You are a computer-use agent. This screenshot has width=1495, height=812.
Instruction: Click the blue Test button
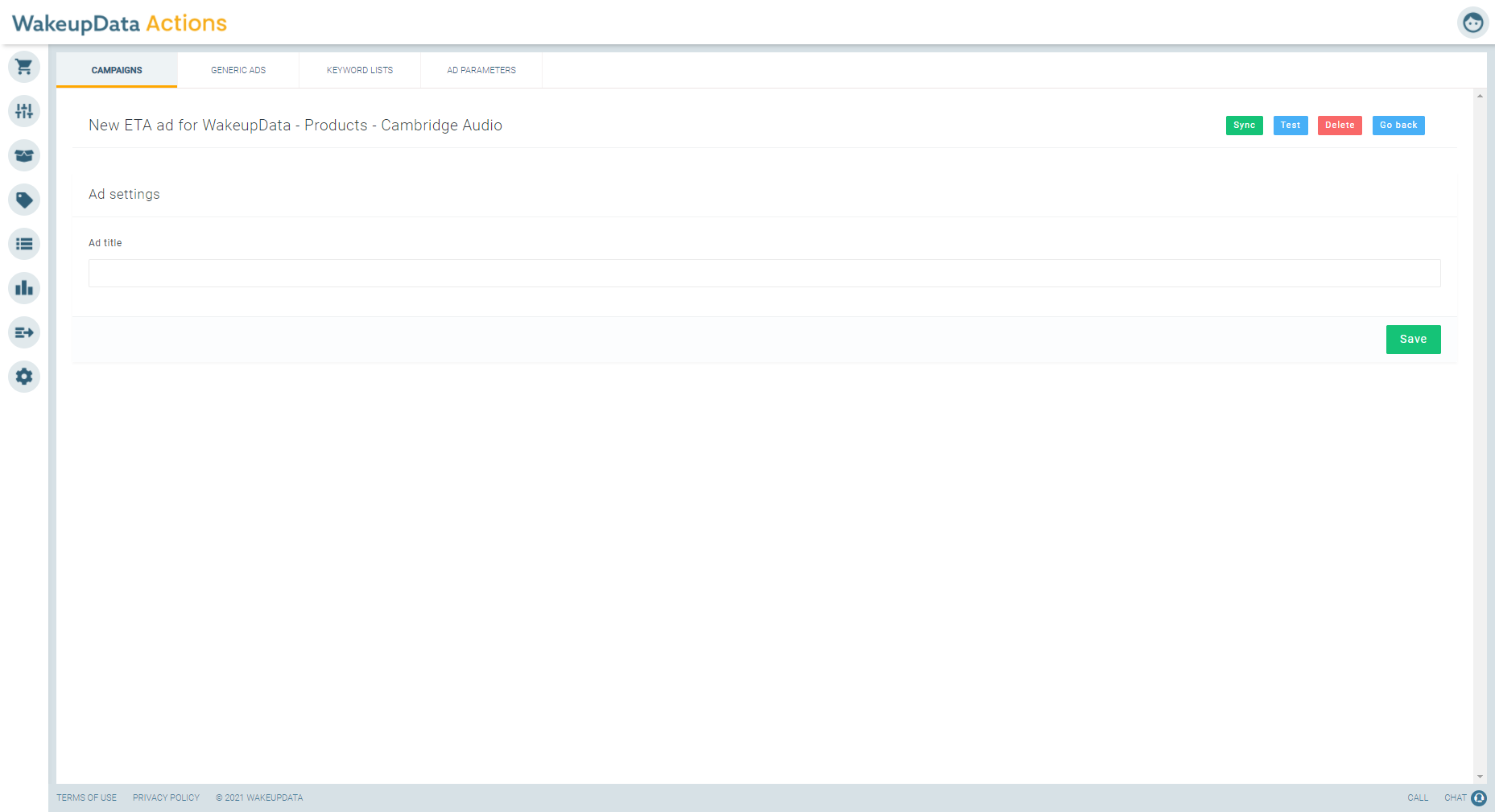(x=1291, y=126)
